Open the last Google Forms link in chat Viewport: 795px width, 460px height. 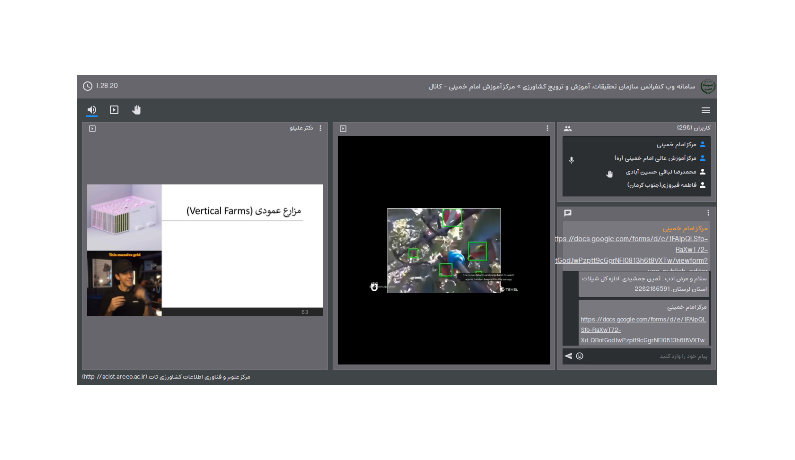tap(643, 330)
